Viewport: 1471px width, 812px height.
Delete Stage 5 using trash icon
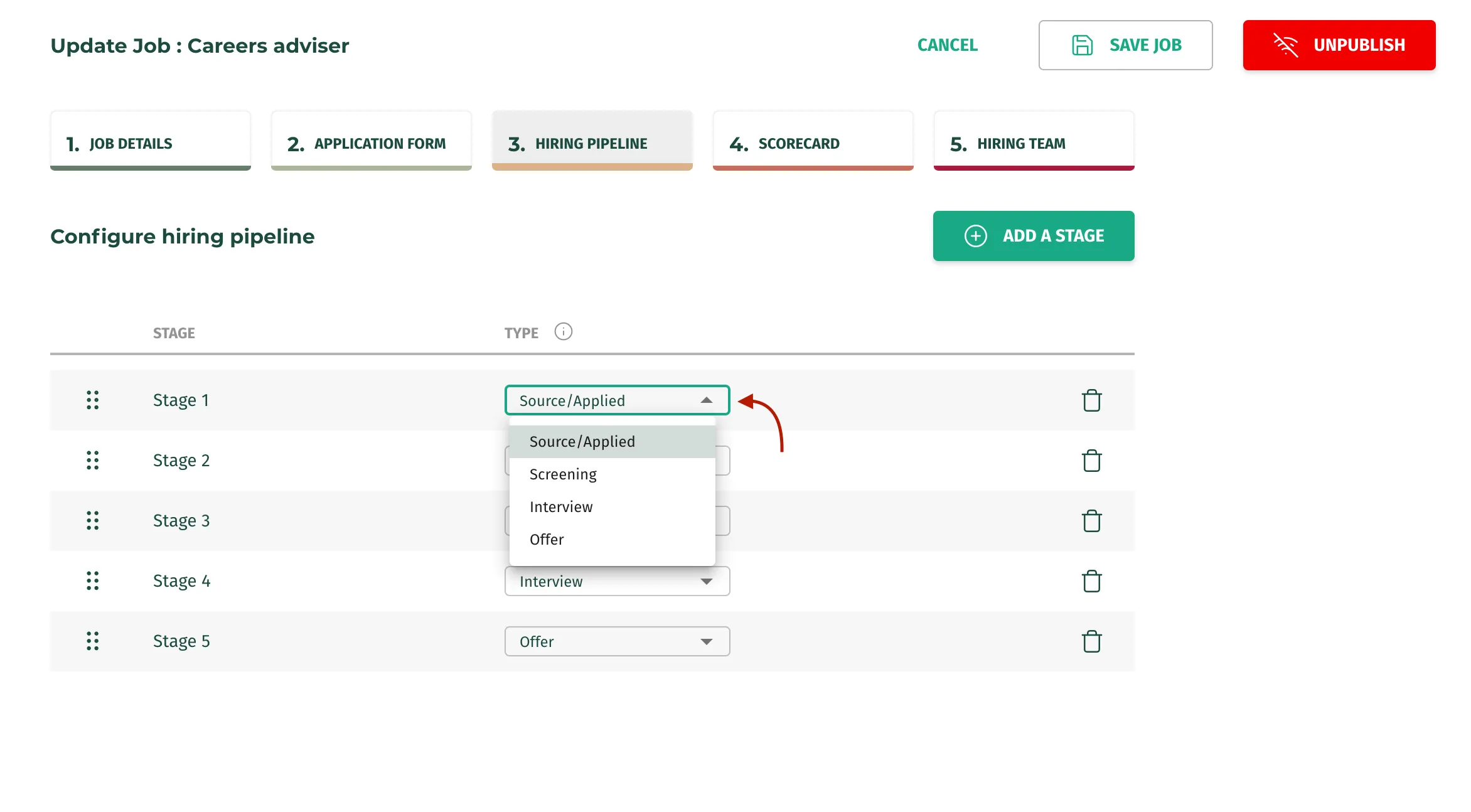1091,641
